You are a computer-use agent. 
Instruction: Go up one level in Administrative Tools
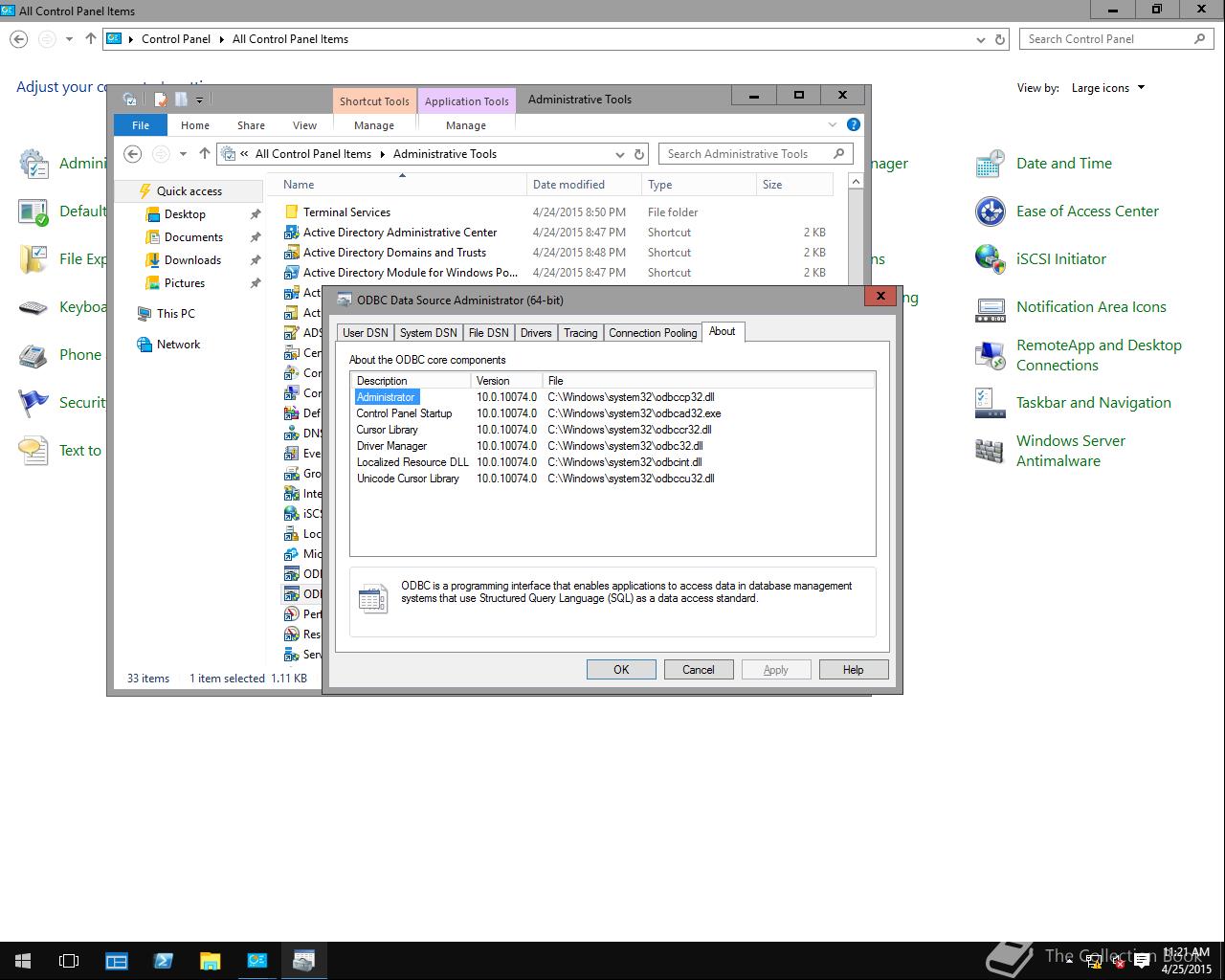204,154
